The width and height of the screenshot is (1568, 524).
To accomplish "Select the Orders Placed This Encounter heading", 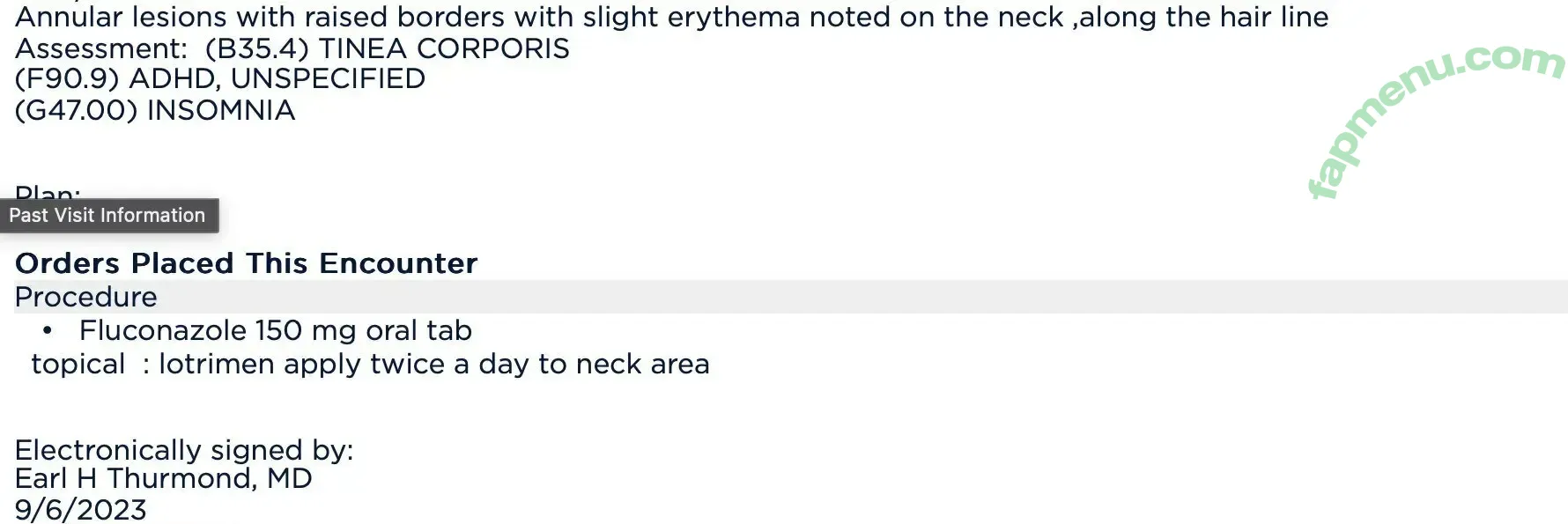I will (x=246, y=263).
